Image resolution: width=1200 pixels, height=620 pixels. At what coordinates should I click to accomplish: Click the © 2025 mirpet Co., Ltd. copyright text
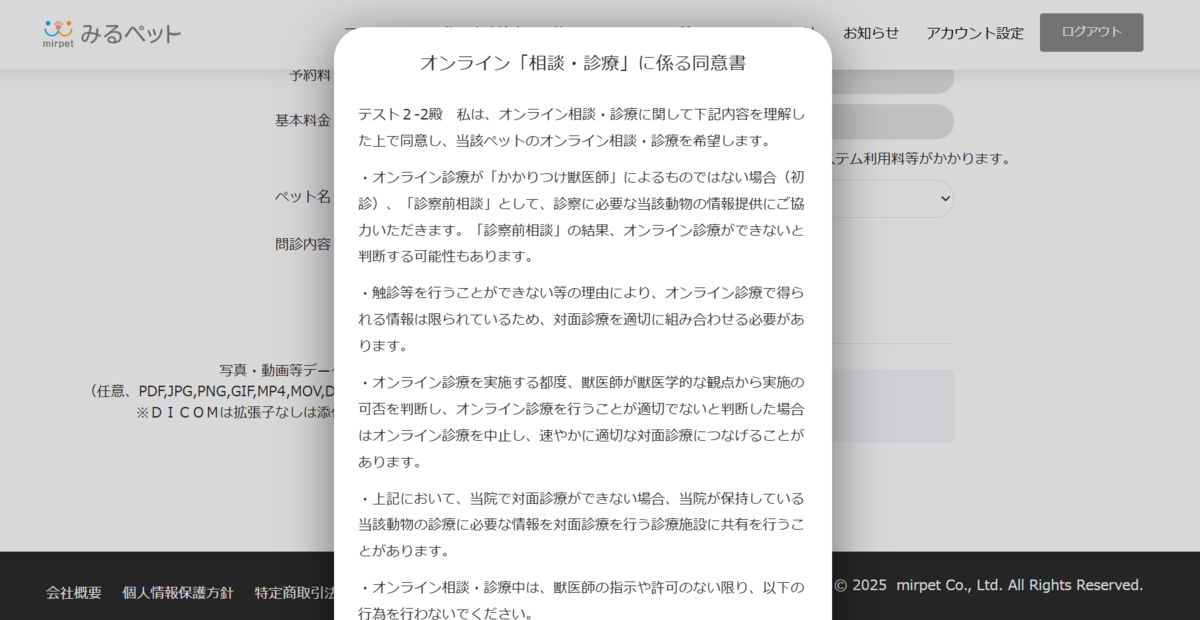988,585
